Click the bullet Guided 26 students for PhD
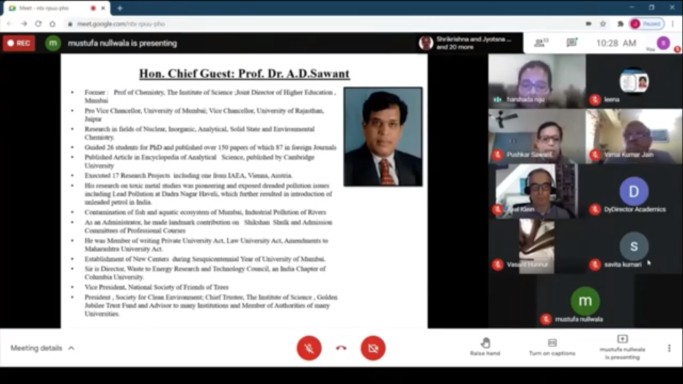The width and height of the screenshot is (683, 384). pyautogui.click(x=210, y=148)
